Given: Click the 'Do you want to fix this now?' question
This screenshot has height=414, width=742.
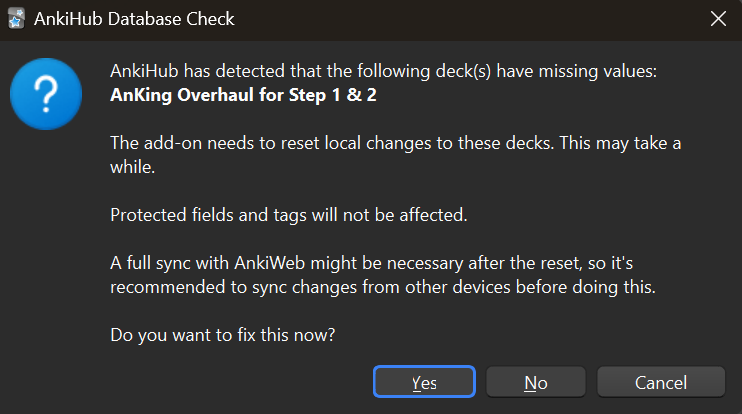Looking at the screenshot, I should (x=222, y=335).
